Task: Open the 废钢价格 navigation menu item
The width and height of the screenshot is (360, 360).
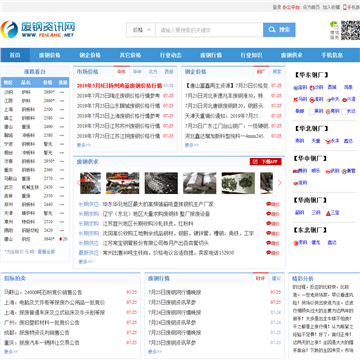Action: pos(49,55)
